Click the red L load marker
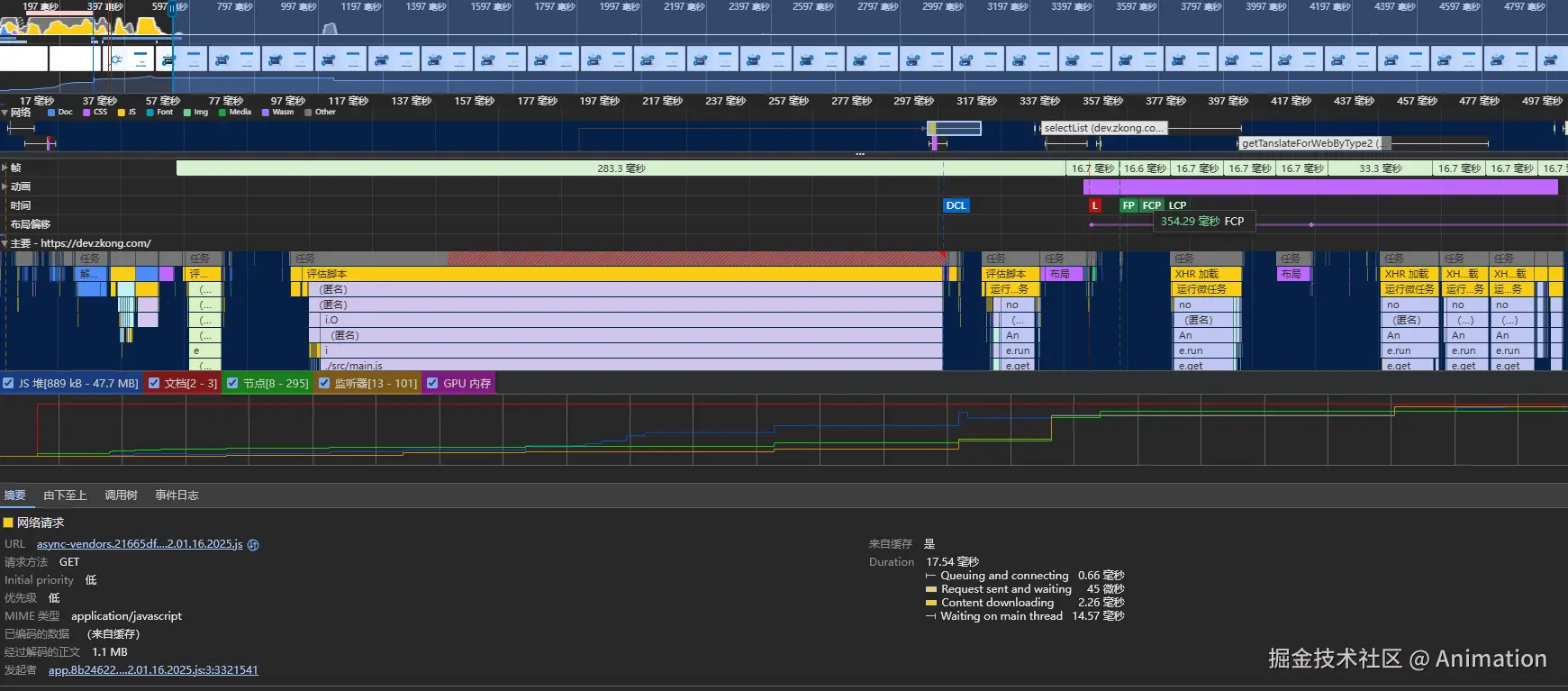The width and height of the screenshot is (1568, 691). click(1094, 205)
